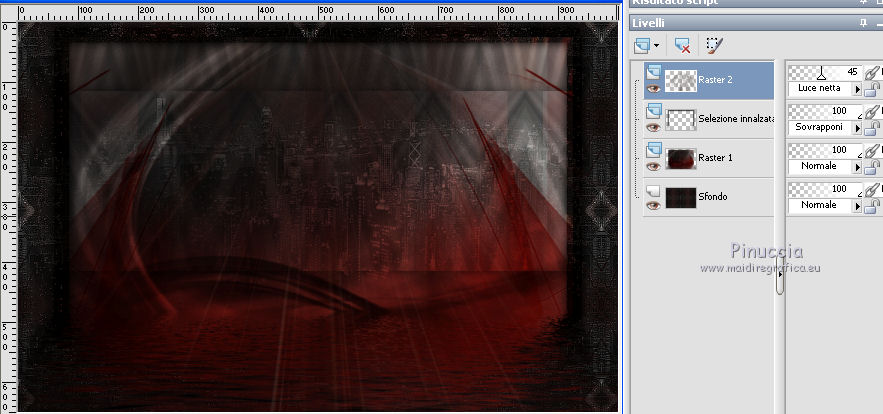The width and height of the screenshot is (883, 414).
Task: Hide the Raster 2 layer
Action: (653, 88)
